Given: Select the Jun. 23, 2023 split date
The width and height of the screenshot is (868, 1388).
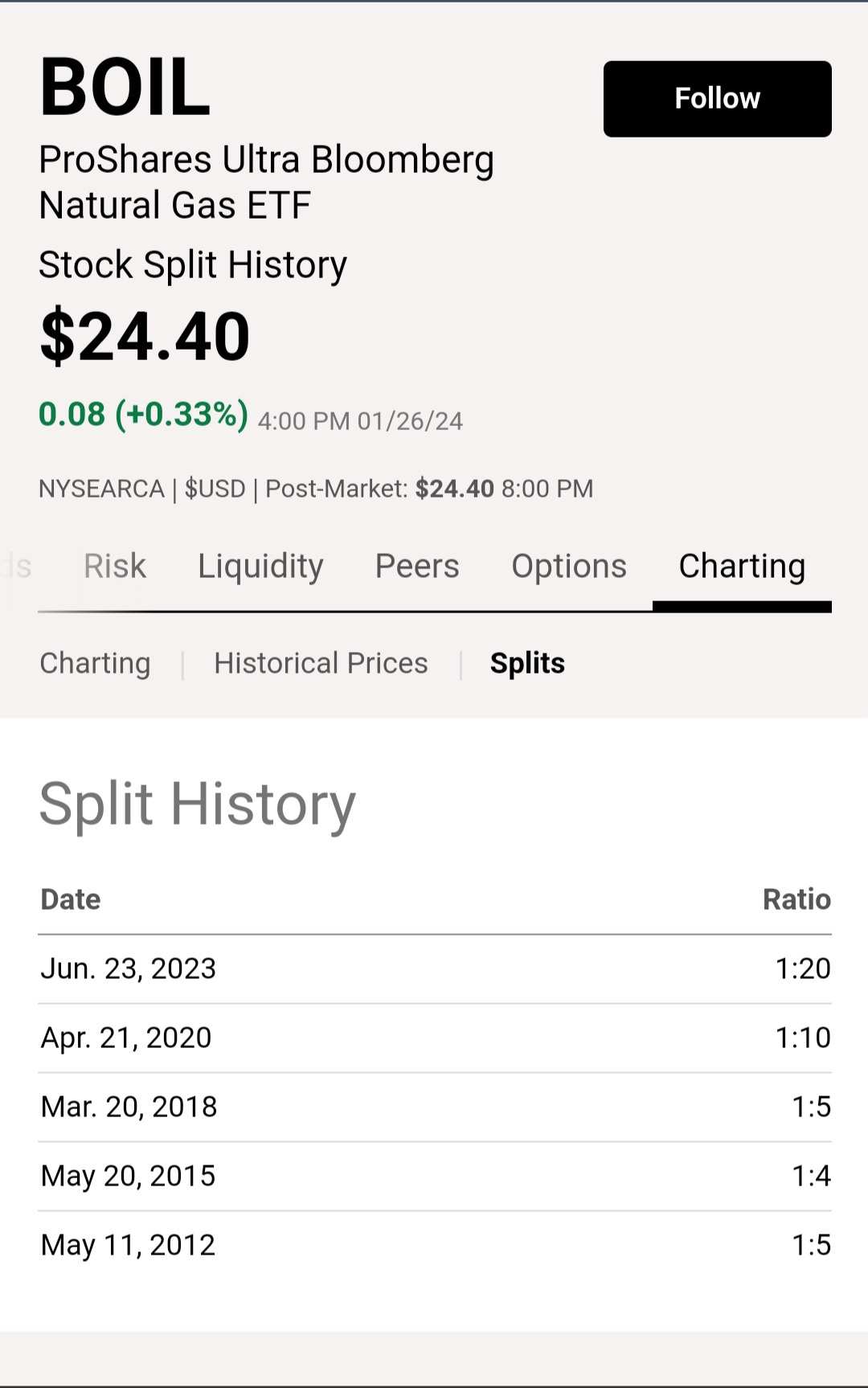Looking at the screenshot, I should pos(129,968).
